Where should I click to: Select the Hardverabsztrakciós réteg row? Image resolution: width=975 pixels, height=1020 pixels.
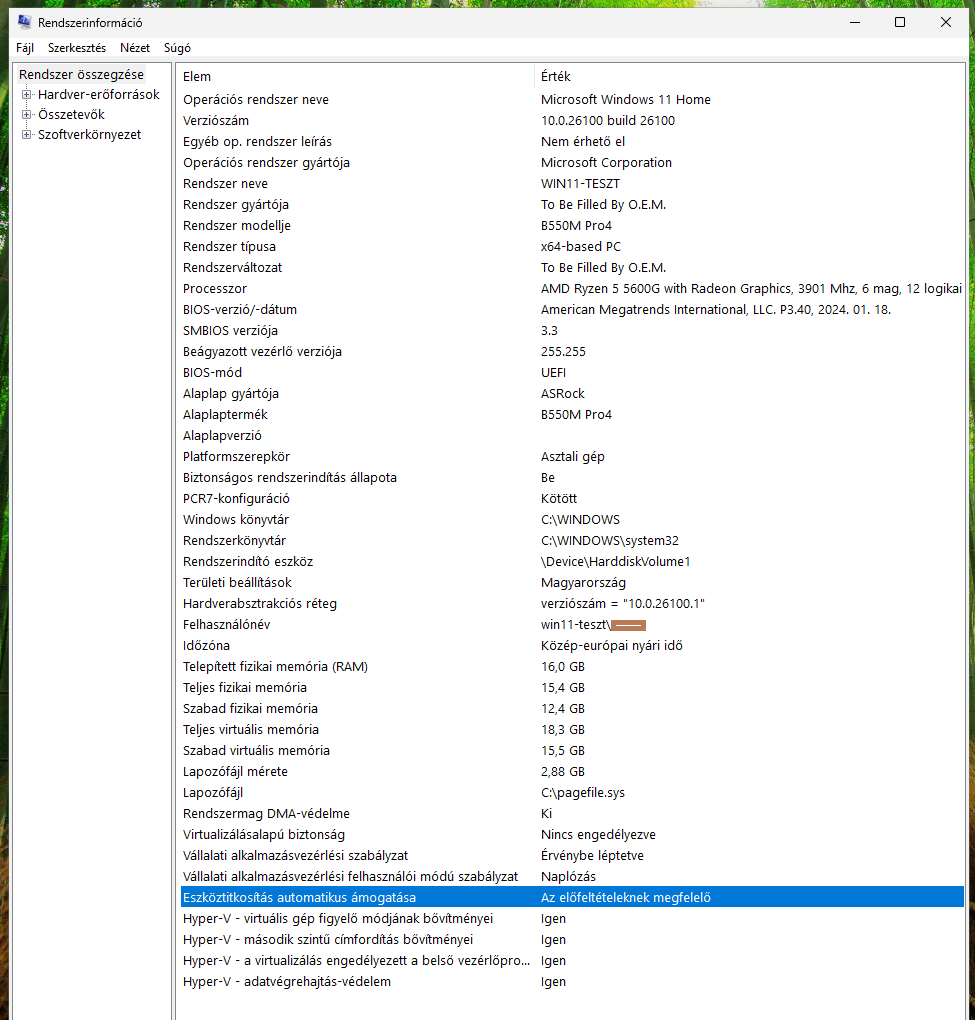(x=572, y=604)
